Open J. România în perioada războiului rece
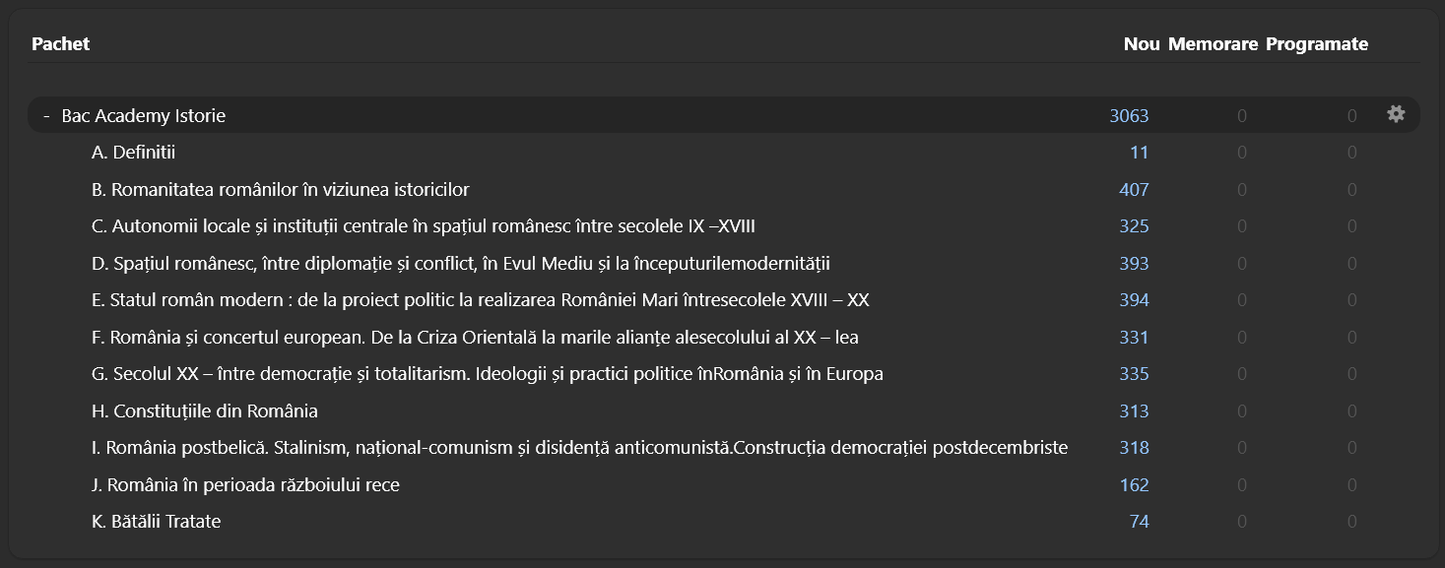The width and height of the screenshot is (1445, 568). click(x=245, y=485)
